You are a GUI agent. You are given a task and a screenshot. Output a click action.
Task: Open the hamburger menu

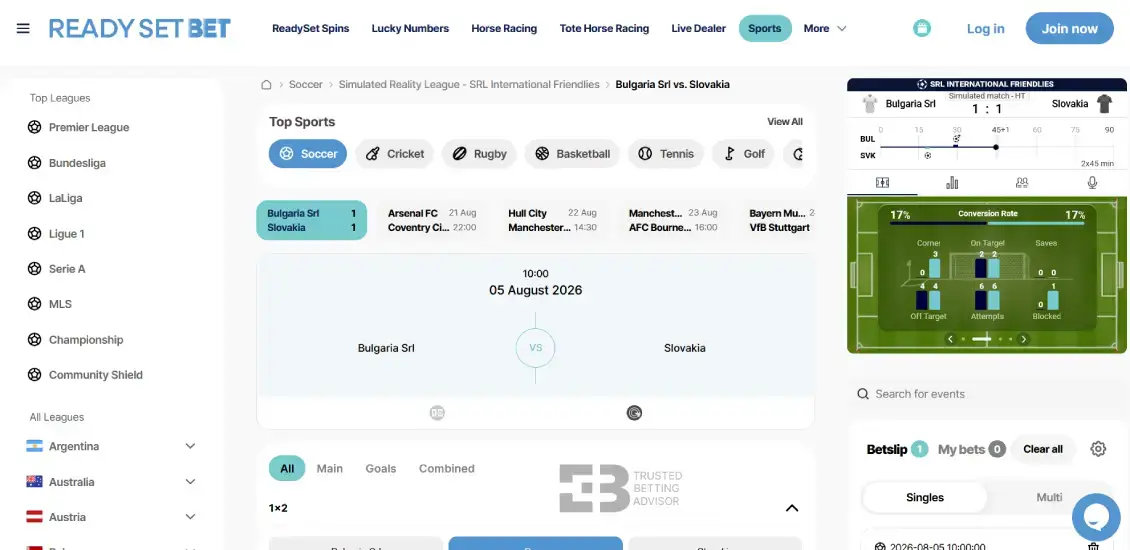23,29
